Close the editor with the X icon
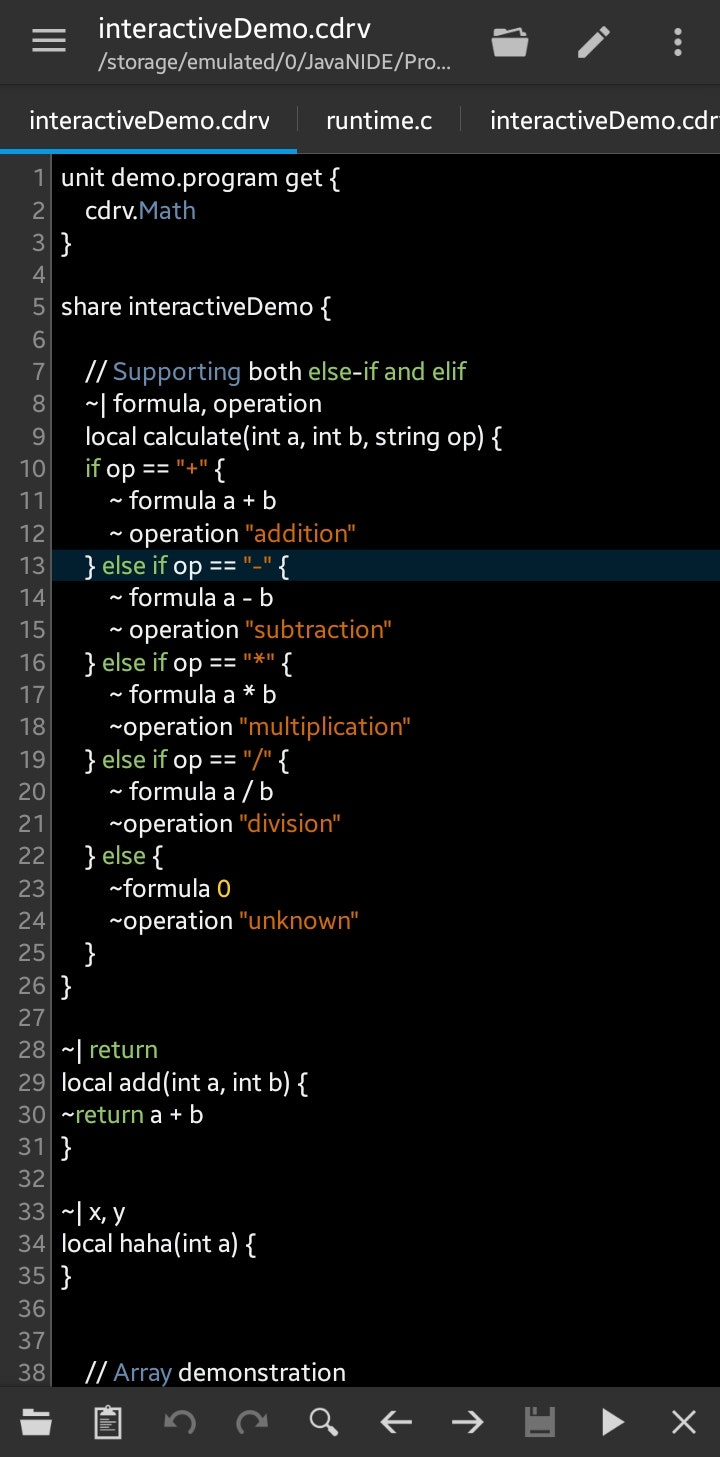720x1457 pixels. click(x=683, y=1421)
